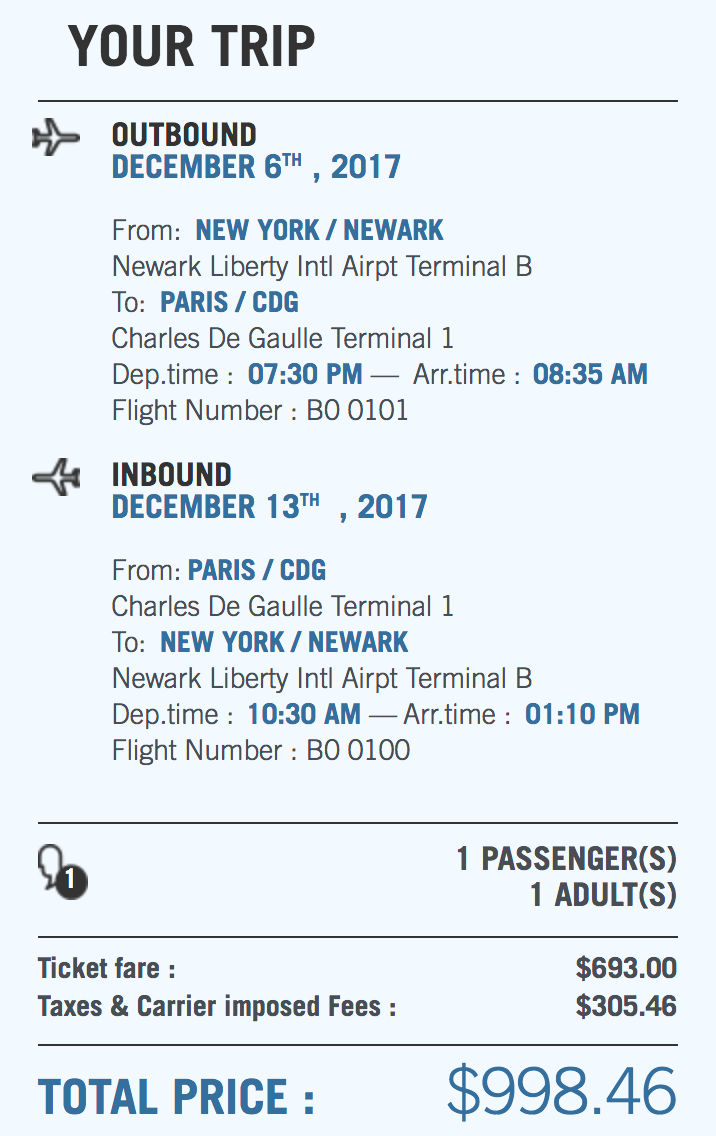
Task: Click the passenger count head icon
Action: pos(61,869)
